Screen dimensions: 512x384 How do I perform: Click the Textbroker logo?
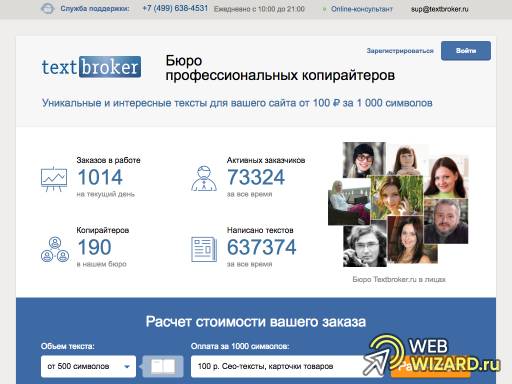click(91, 67)
